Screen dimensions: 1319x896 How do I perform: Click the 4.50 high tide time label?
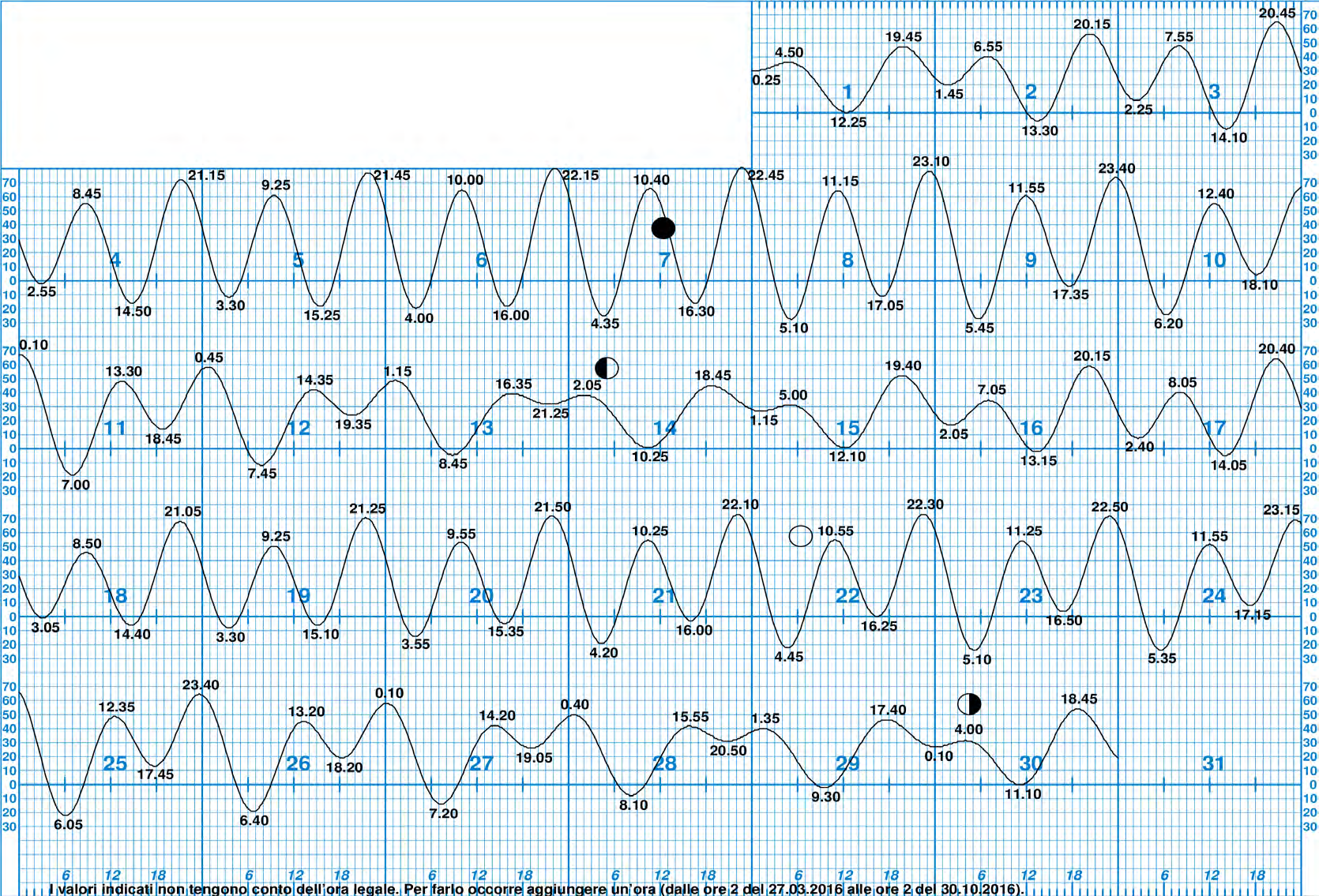point(789,52)
